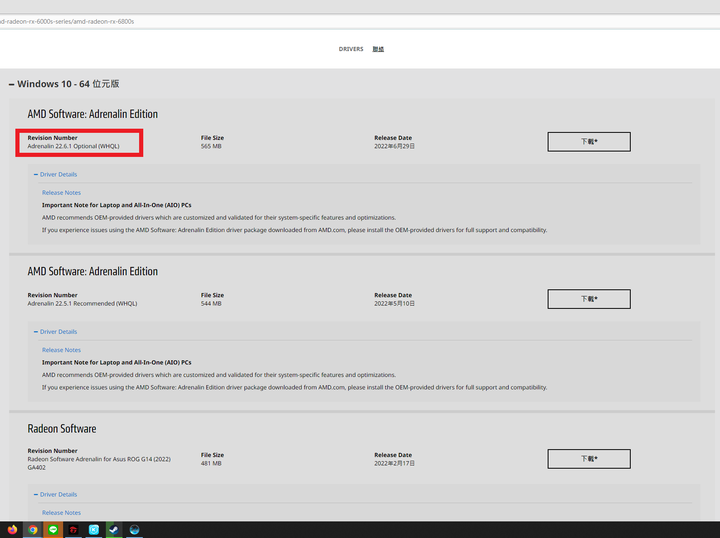Click 'Radeon Software Adrenalin for Asus ROG G14' text
The width and height of the screenshot is (720, 538).
[99, 463]
